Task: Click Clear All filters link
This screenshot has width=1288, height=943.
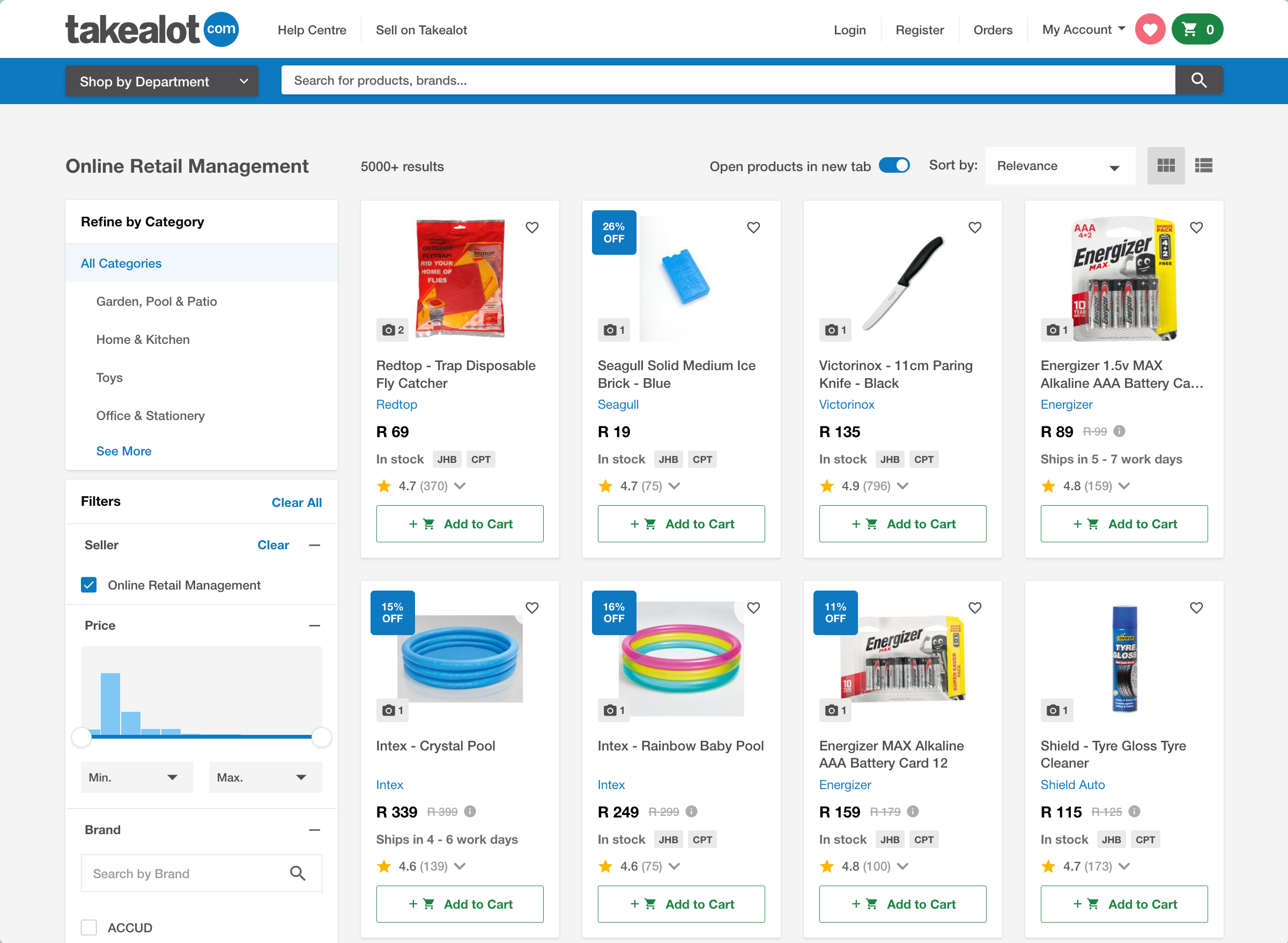Action: pyautogui.click(x=296, y=502)
